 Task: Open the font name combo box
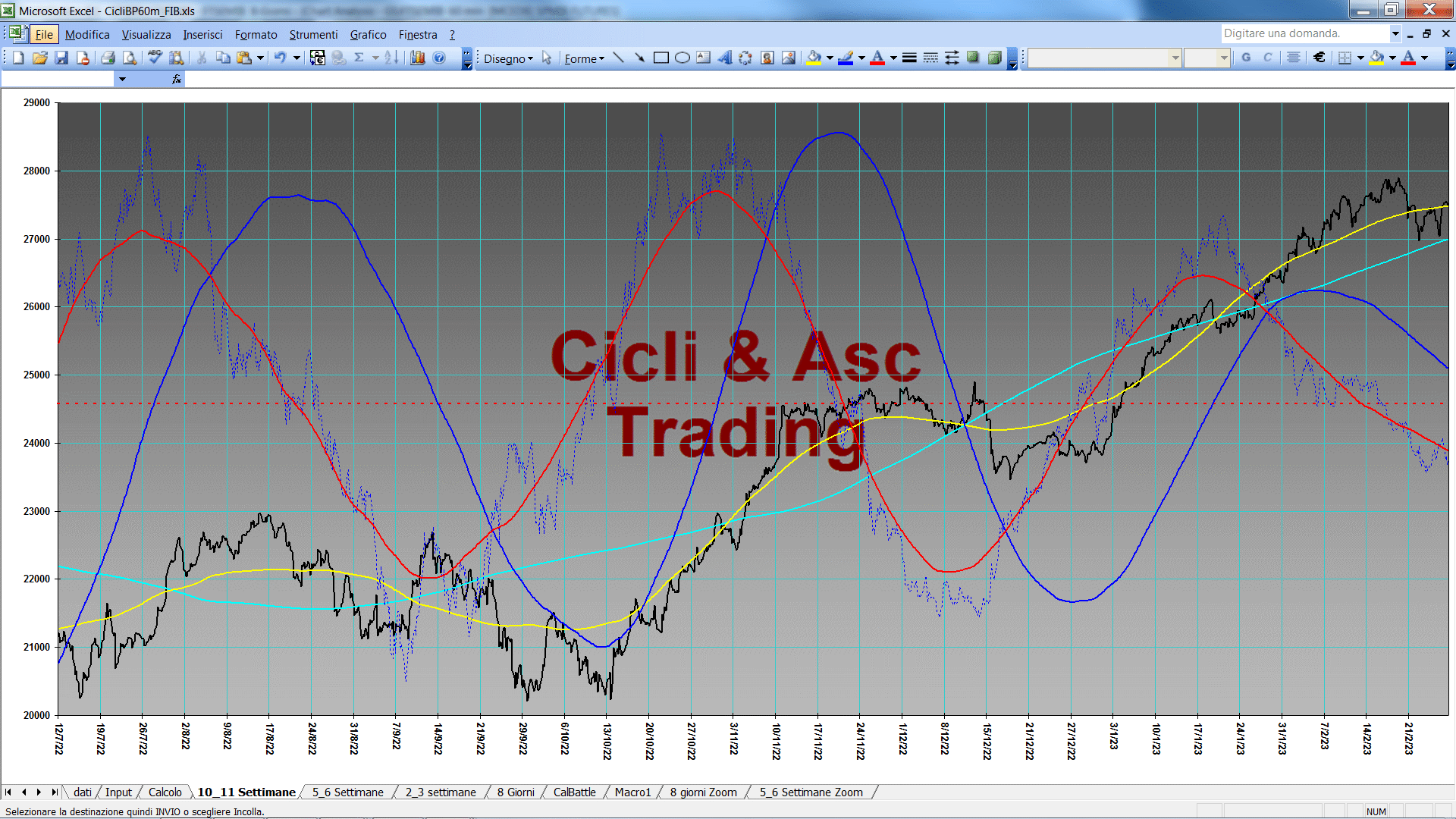pos(1105,58)
